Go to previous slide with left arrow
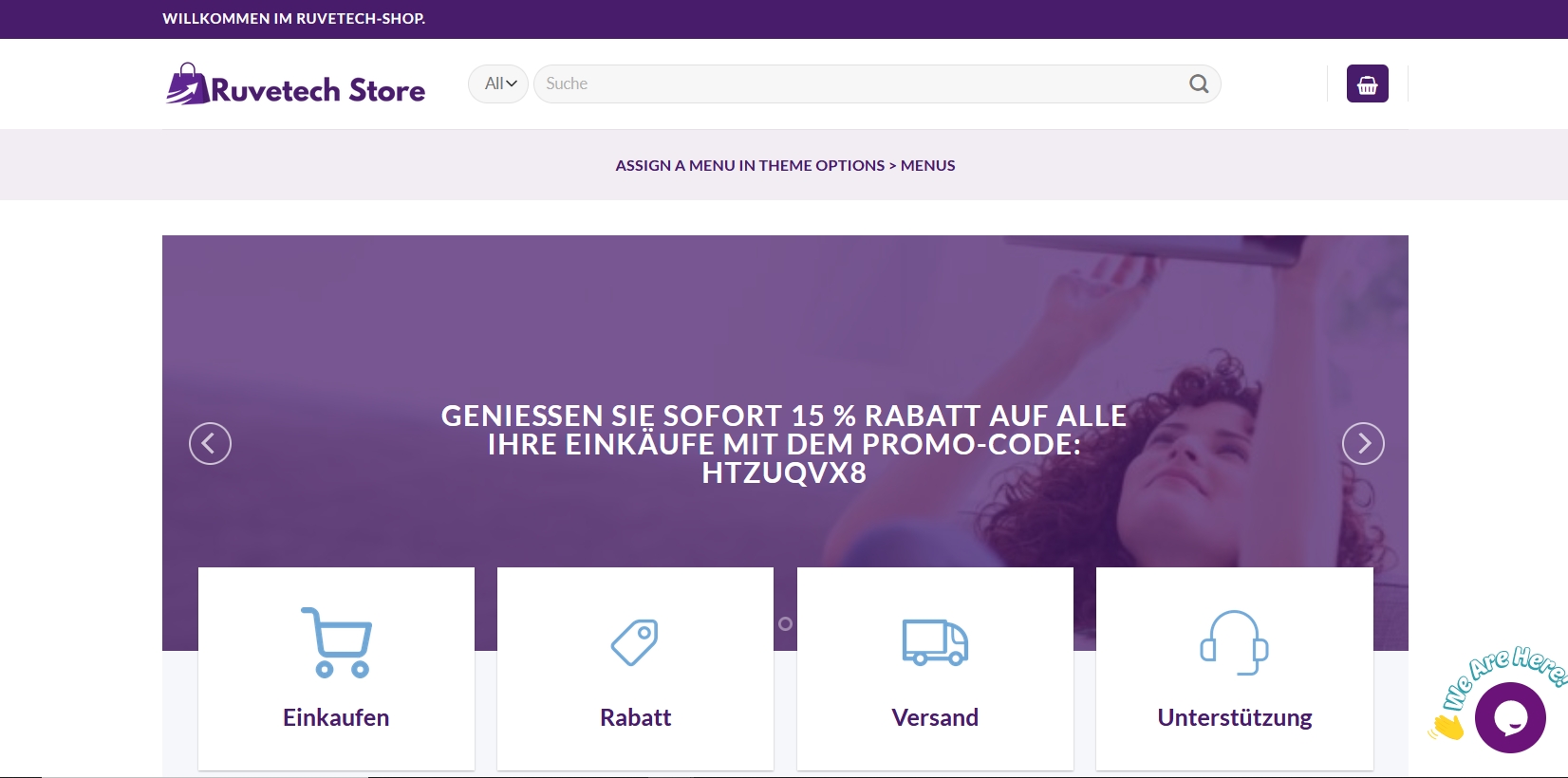1568x778 pixels. tap(210, 443)
